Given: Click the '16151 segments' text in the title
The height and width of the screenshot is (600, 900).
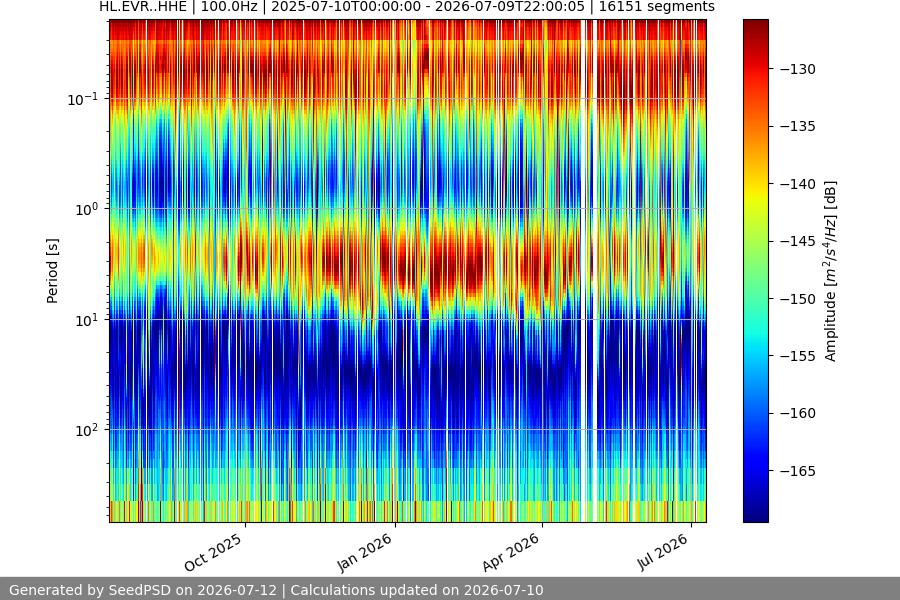Looking at the screenshot, I should coord(657,7).
